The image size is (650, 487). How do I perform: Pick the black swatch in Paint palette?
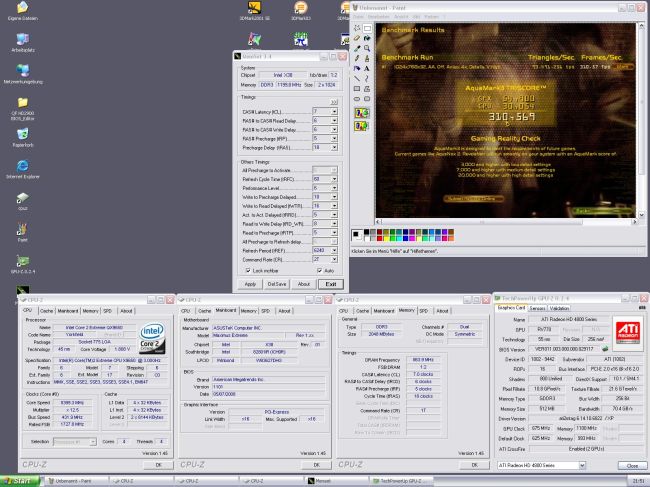366,232
